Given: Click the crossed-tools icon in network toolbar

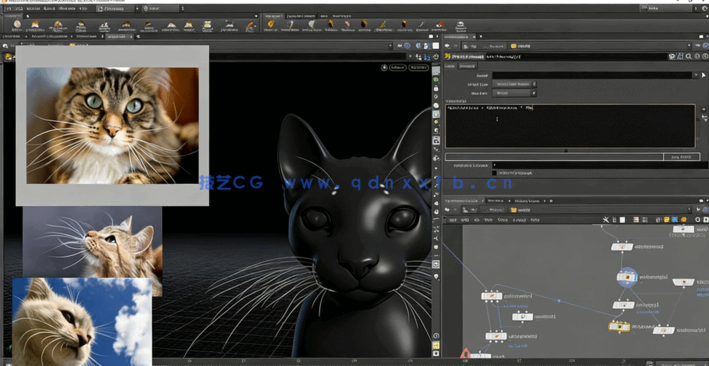Looking at the screenshot, I should tap(606, 219).
